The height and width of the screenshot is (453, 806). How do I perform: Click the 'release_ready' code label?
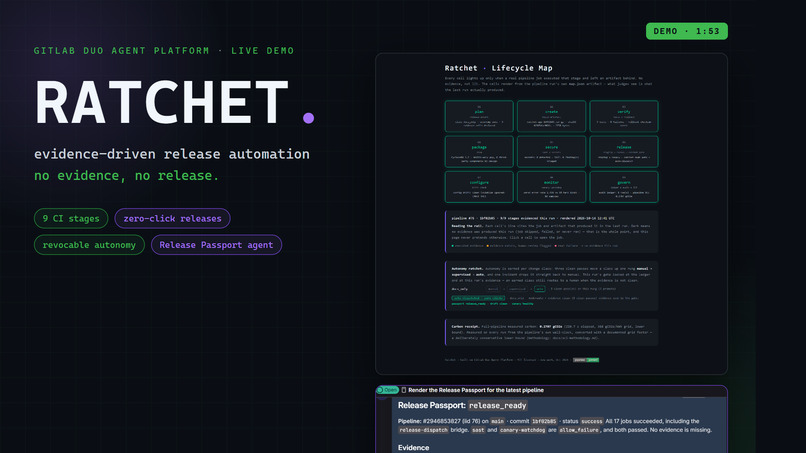(x=498, y=406)
